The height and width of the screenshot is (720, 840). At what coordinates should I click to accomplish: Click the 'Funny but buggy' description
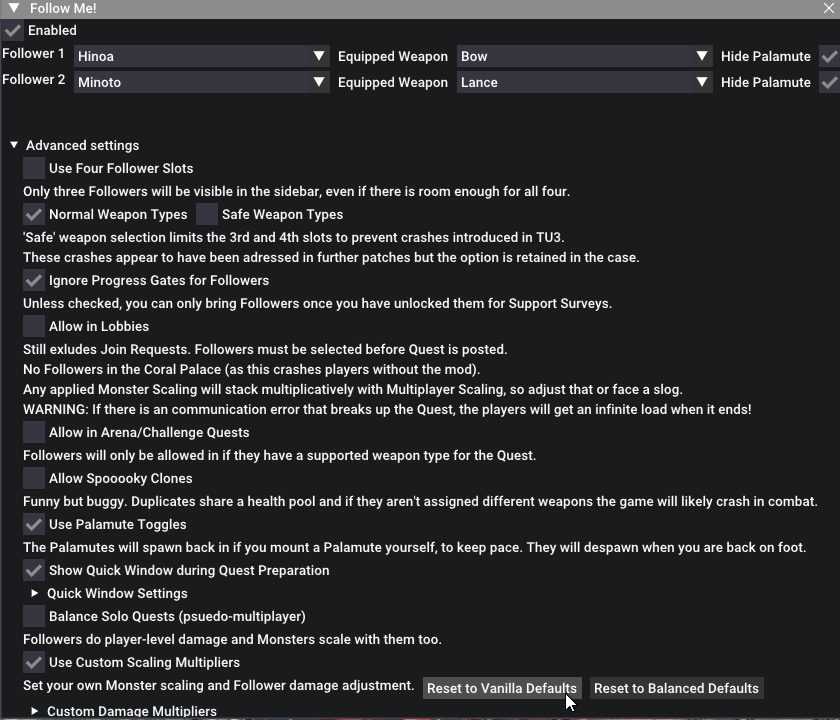tap(420, 501)
